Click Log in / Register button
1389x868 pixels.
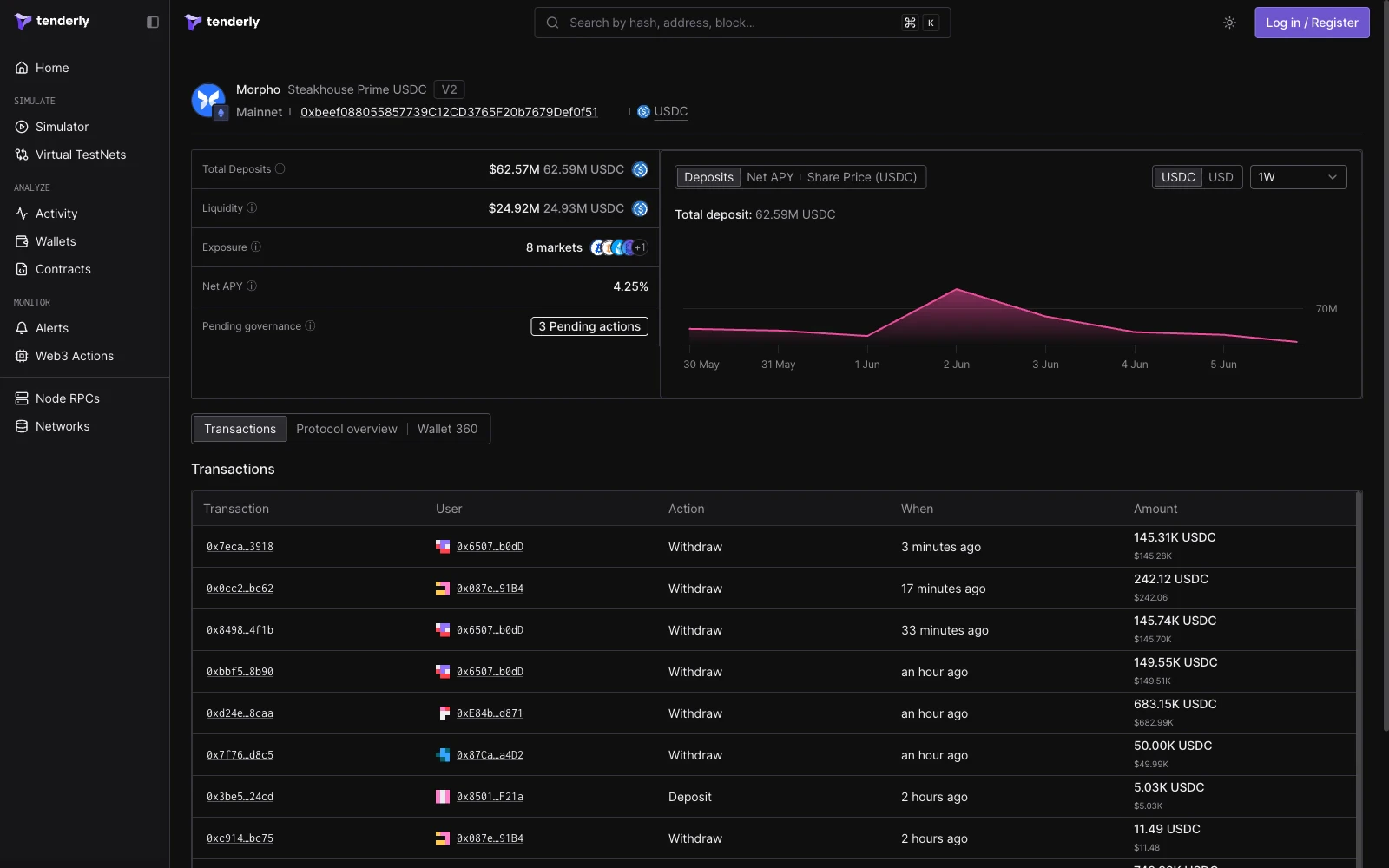1312,23
